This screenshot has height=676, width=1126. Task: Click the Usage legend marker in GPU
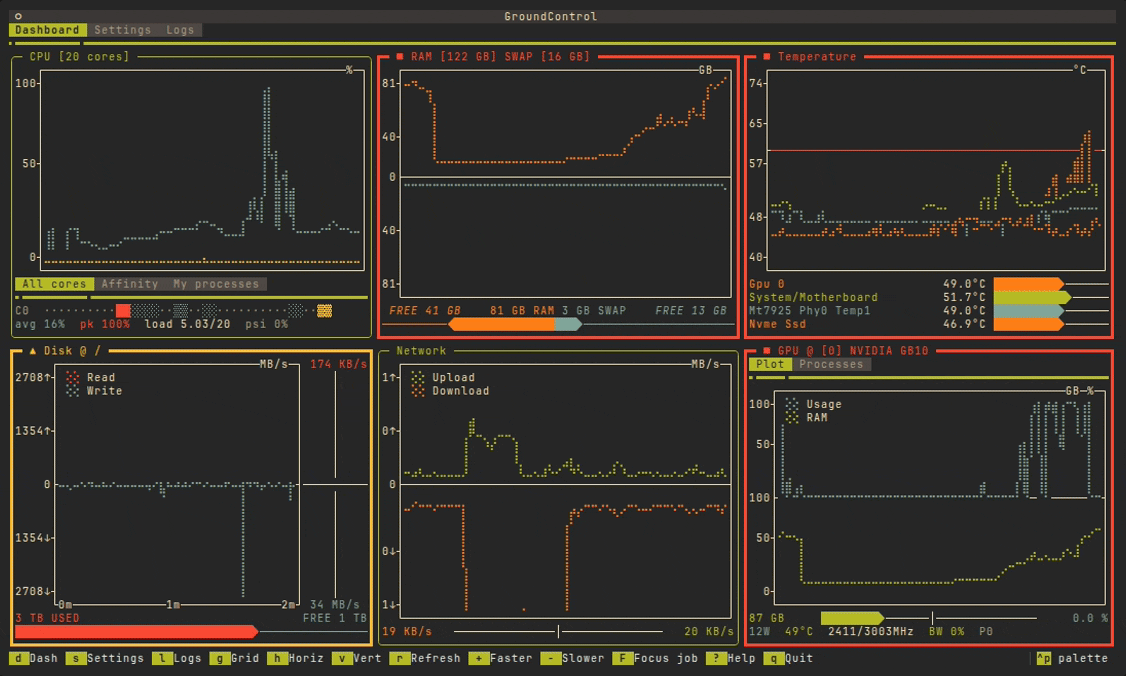point(792,404)
